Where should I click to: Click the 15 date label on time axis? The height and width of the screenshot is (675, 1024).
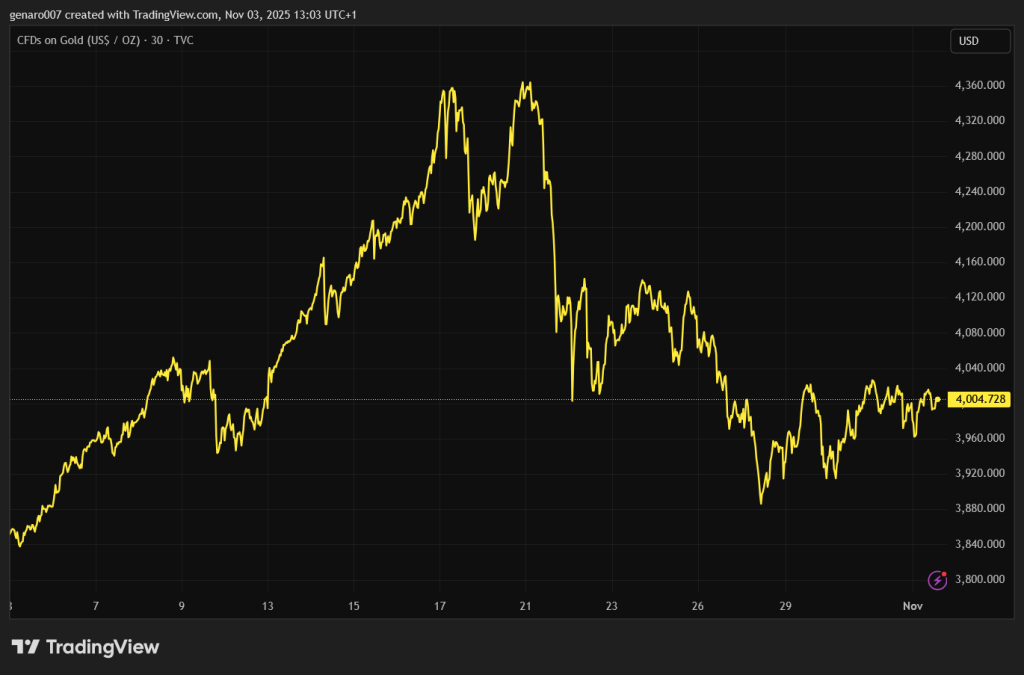(354, 606)
